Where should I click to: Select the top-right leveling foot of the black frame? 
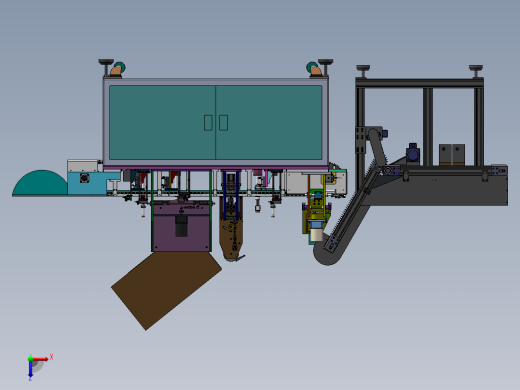click(476, 71)
